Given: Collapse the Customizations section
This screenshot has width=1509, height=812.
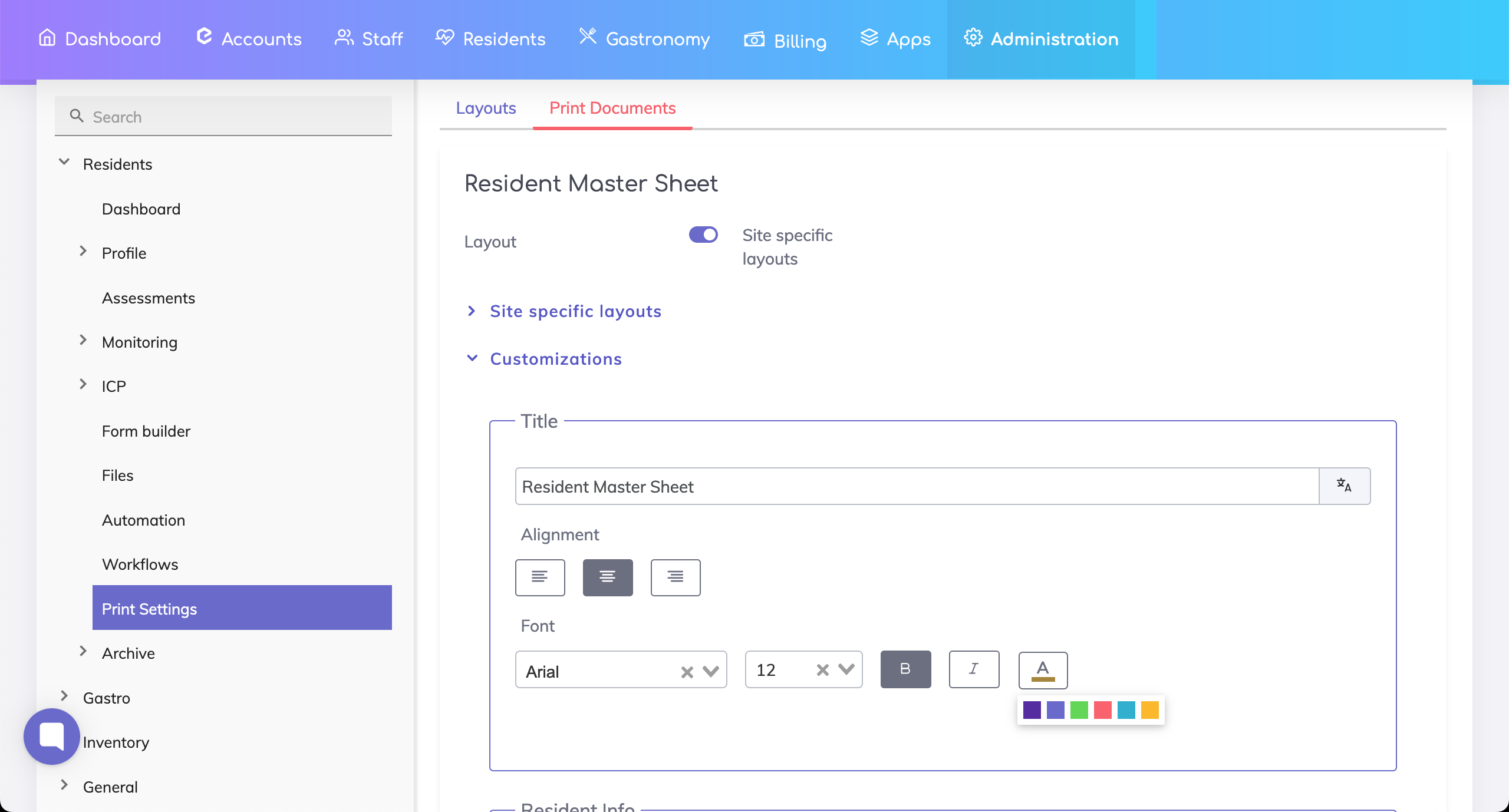Looking at the screenshot, I should pos(555,359).
